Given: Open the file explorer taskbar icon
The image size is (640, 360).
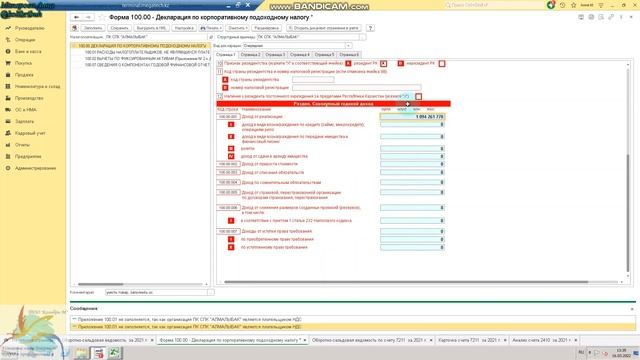Looking at the screenshot, I should click(x=81, y=353).
